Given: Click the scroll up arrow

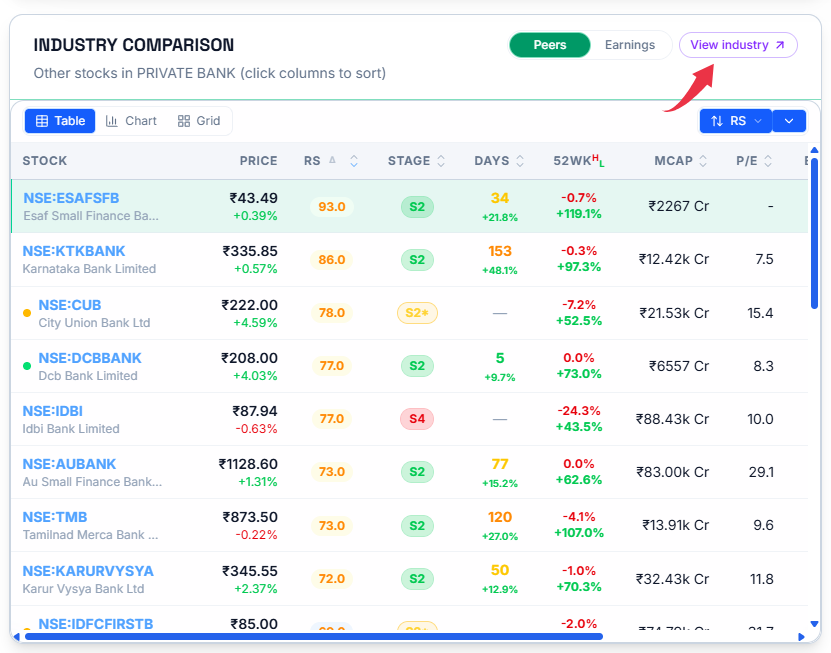Looking at the screenshot, I should coord(814,151).
